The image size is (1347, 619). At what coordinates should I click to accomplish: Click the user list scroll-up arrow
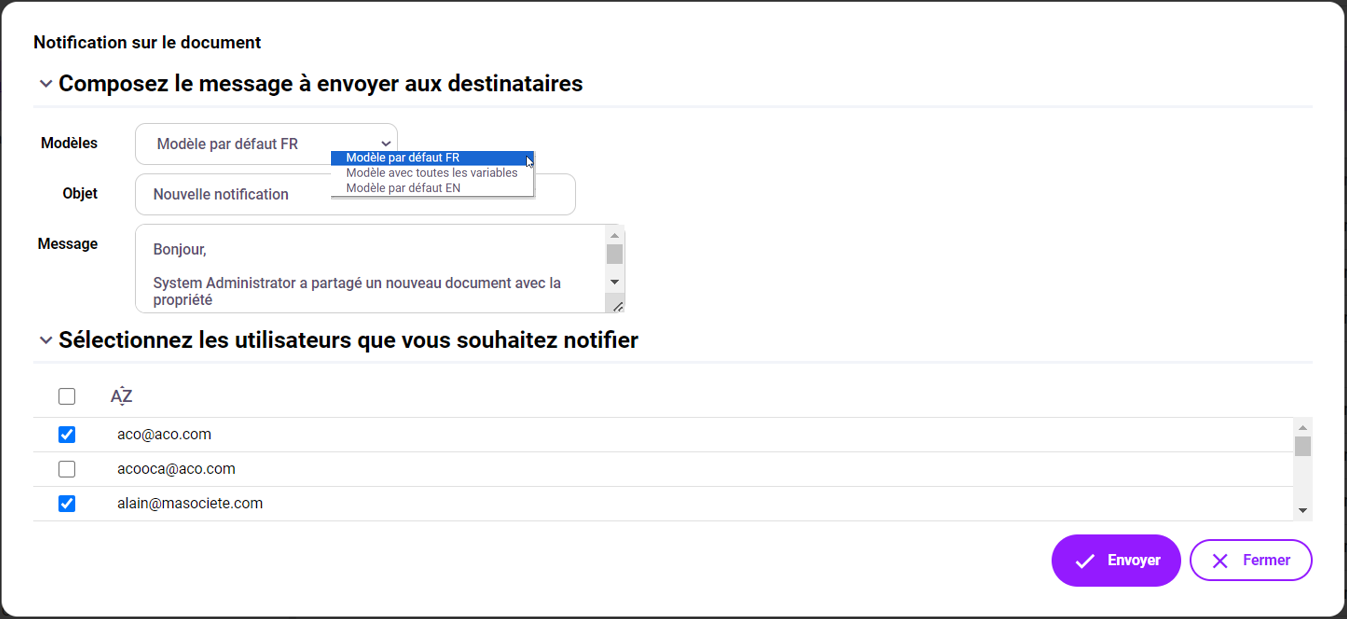click(x=1302, y=425)
